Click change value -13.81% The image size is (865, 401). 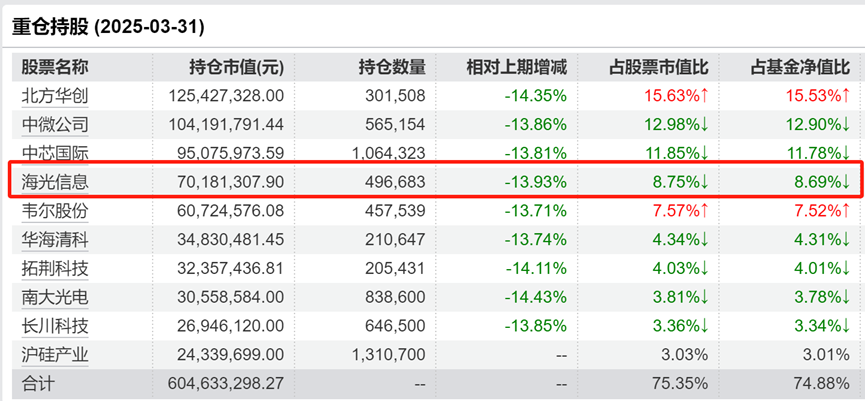(x=536, y=153)
